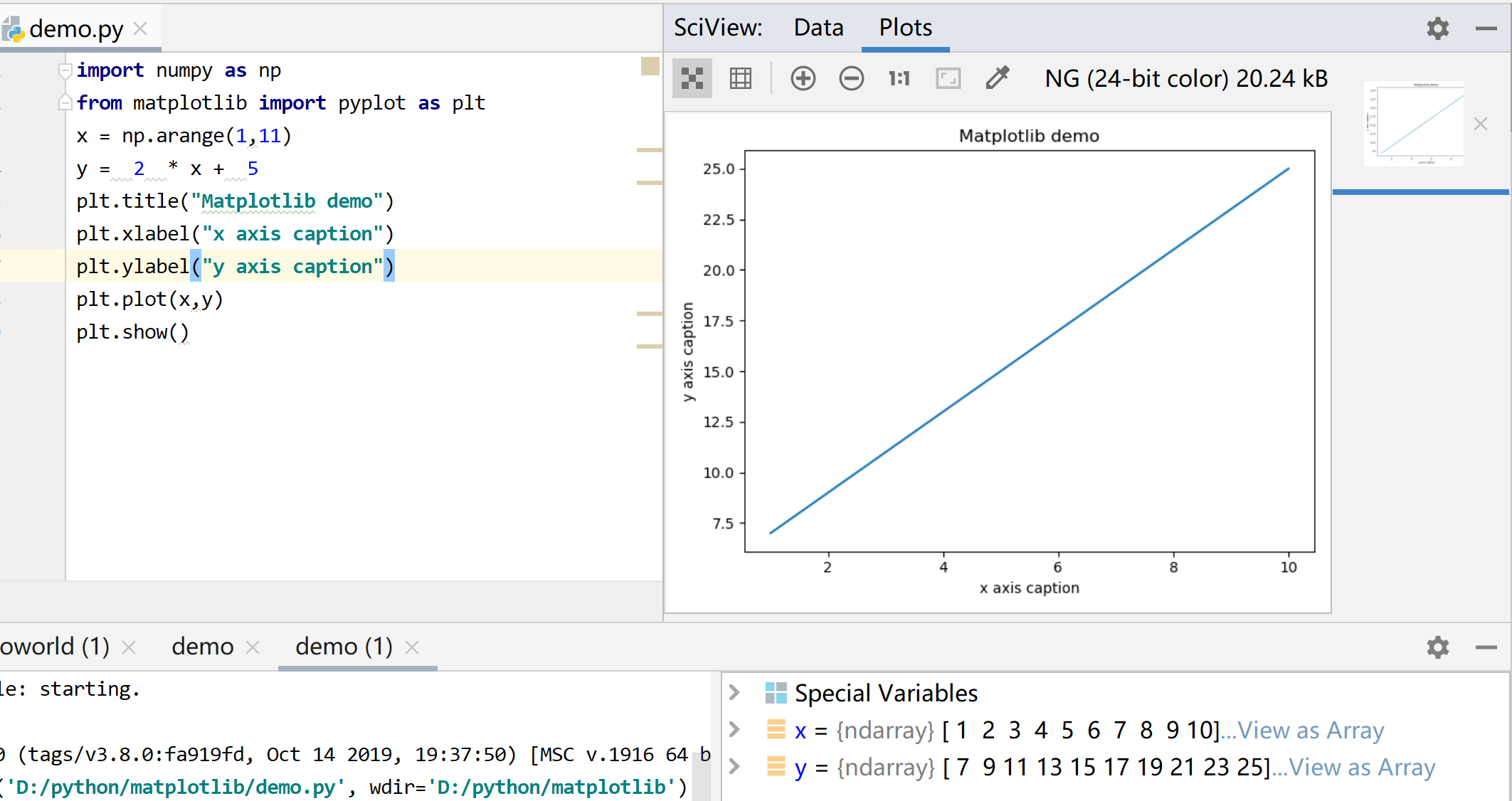This screenshot has height=801, width=1512.
Task: Click the fit-to-window zoom icon
Action: pos(948,78)
